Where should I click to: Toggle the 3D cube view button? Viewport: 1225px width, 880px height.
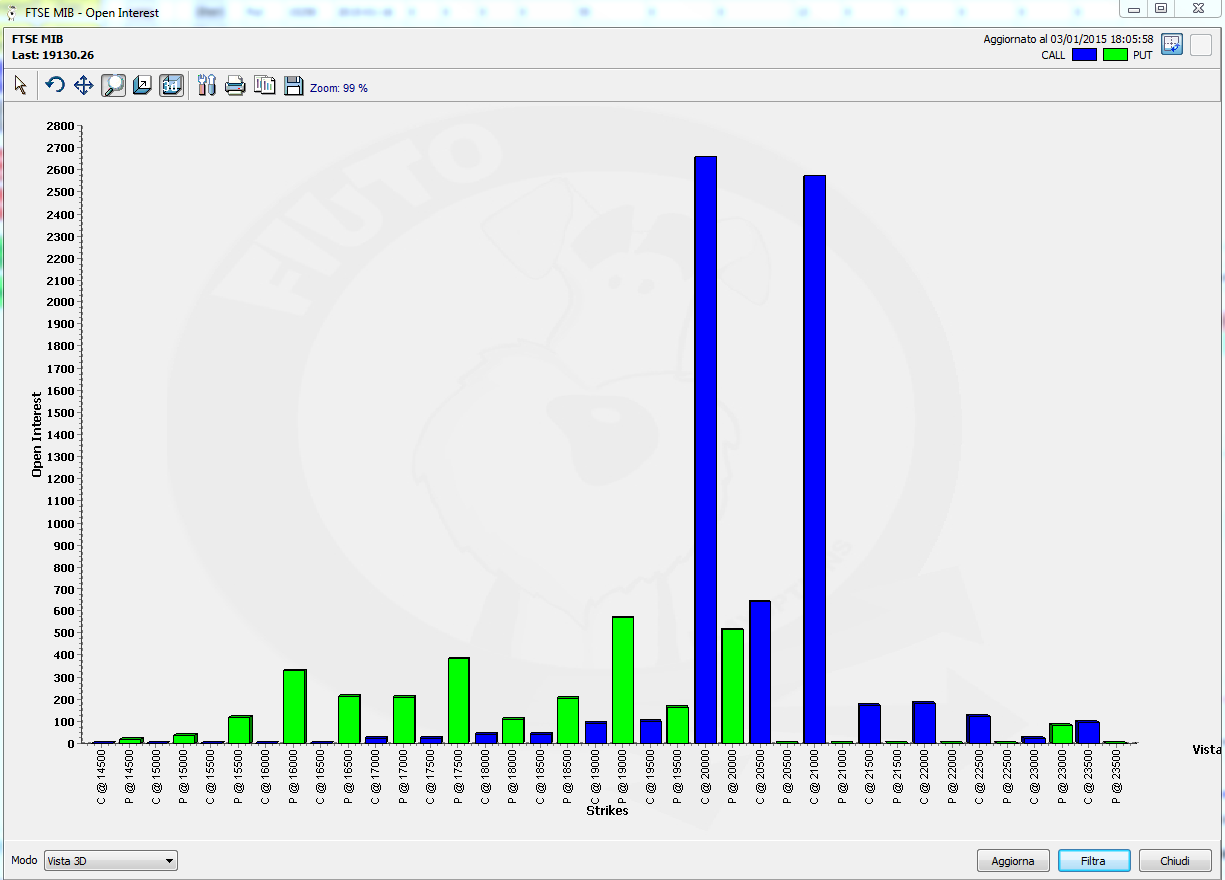[x=171, y=85]
